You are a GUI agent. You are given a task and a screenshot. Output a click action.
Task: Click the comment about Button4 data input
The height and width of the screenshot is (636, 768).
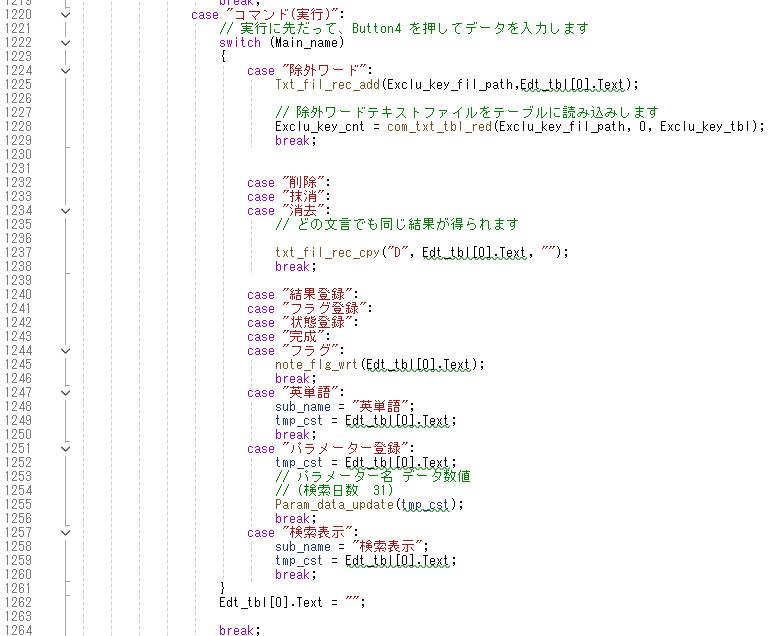coord(404,29)
